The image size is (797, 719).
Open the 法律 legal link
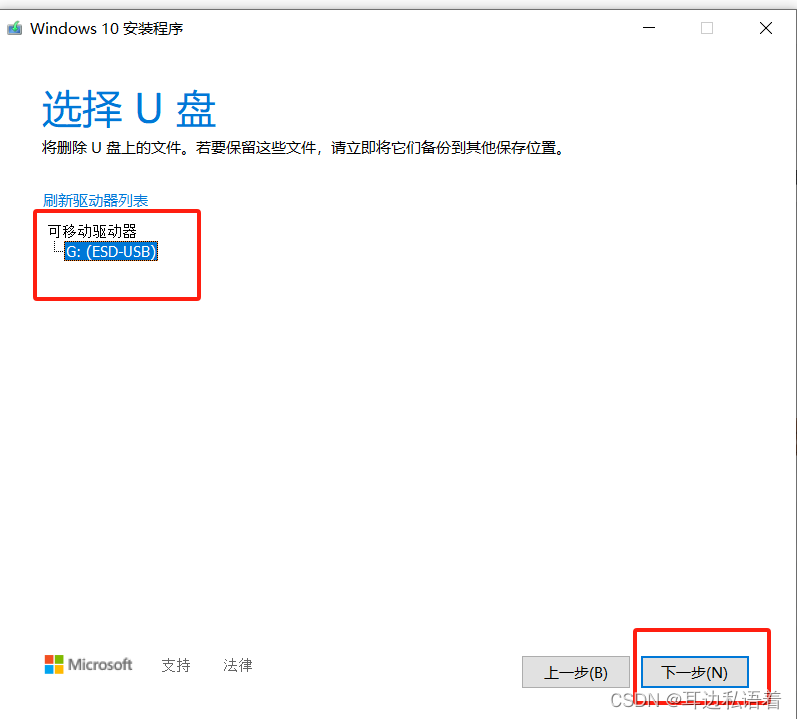tap(237, 665)
